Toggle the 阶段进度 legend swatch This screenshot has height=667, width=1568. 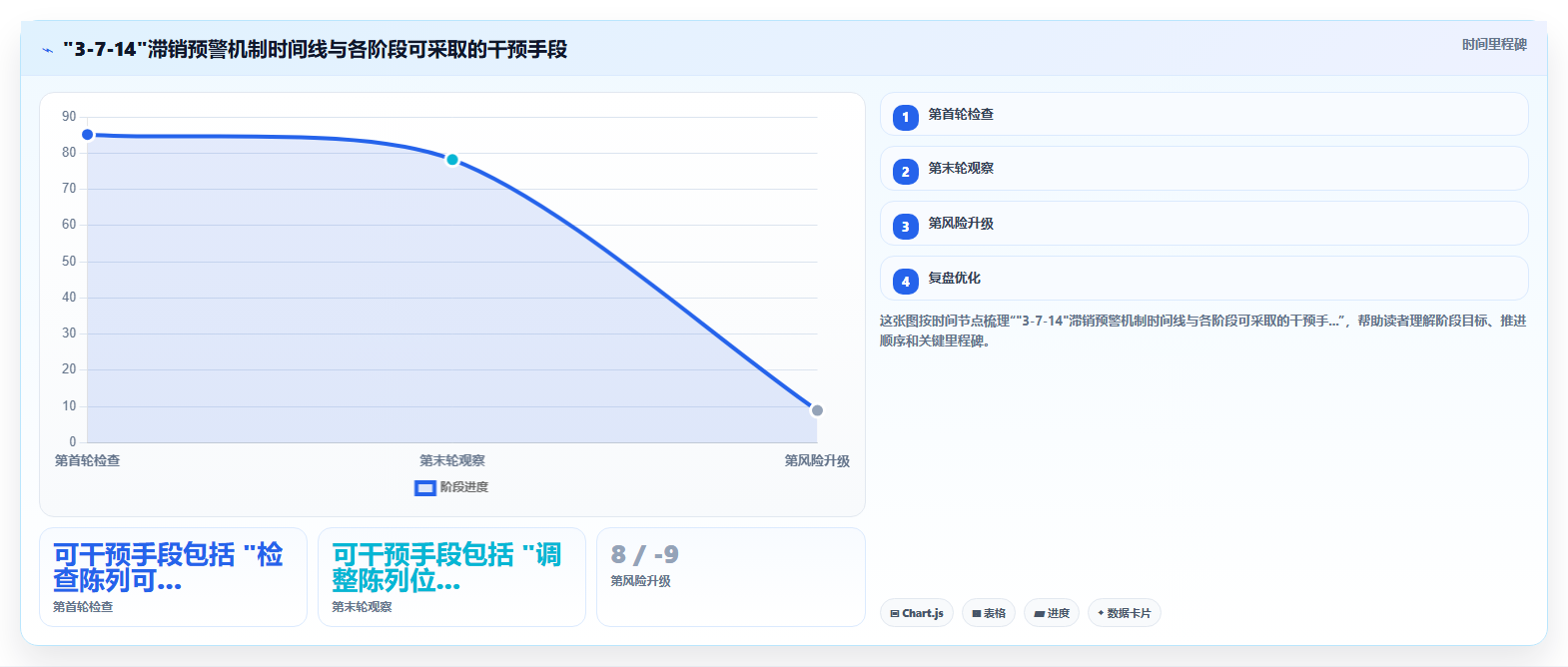point(425,487)
